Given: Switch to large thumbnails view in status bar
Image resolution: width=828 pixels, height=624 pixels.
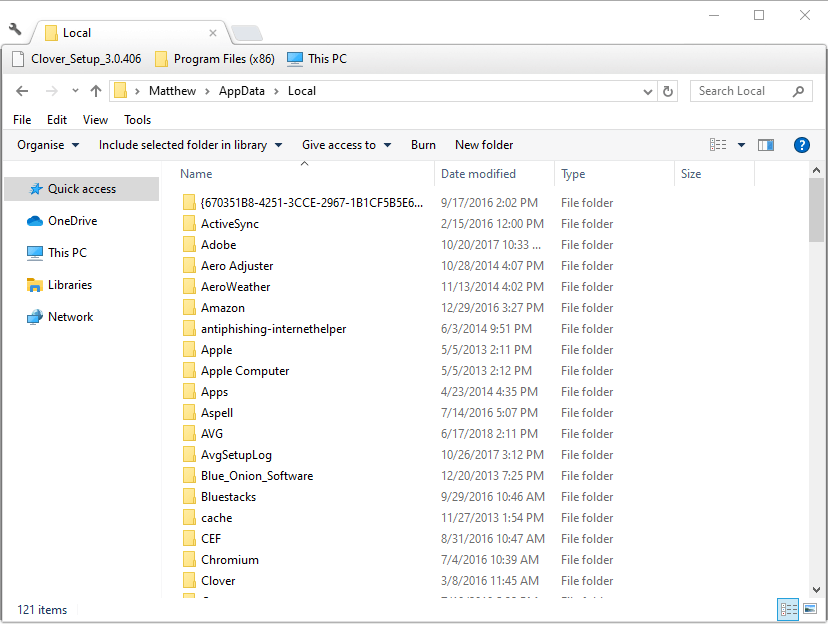Looking at the screenshot, I should pyautogui.click(x=810, y=610).
